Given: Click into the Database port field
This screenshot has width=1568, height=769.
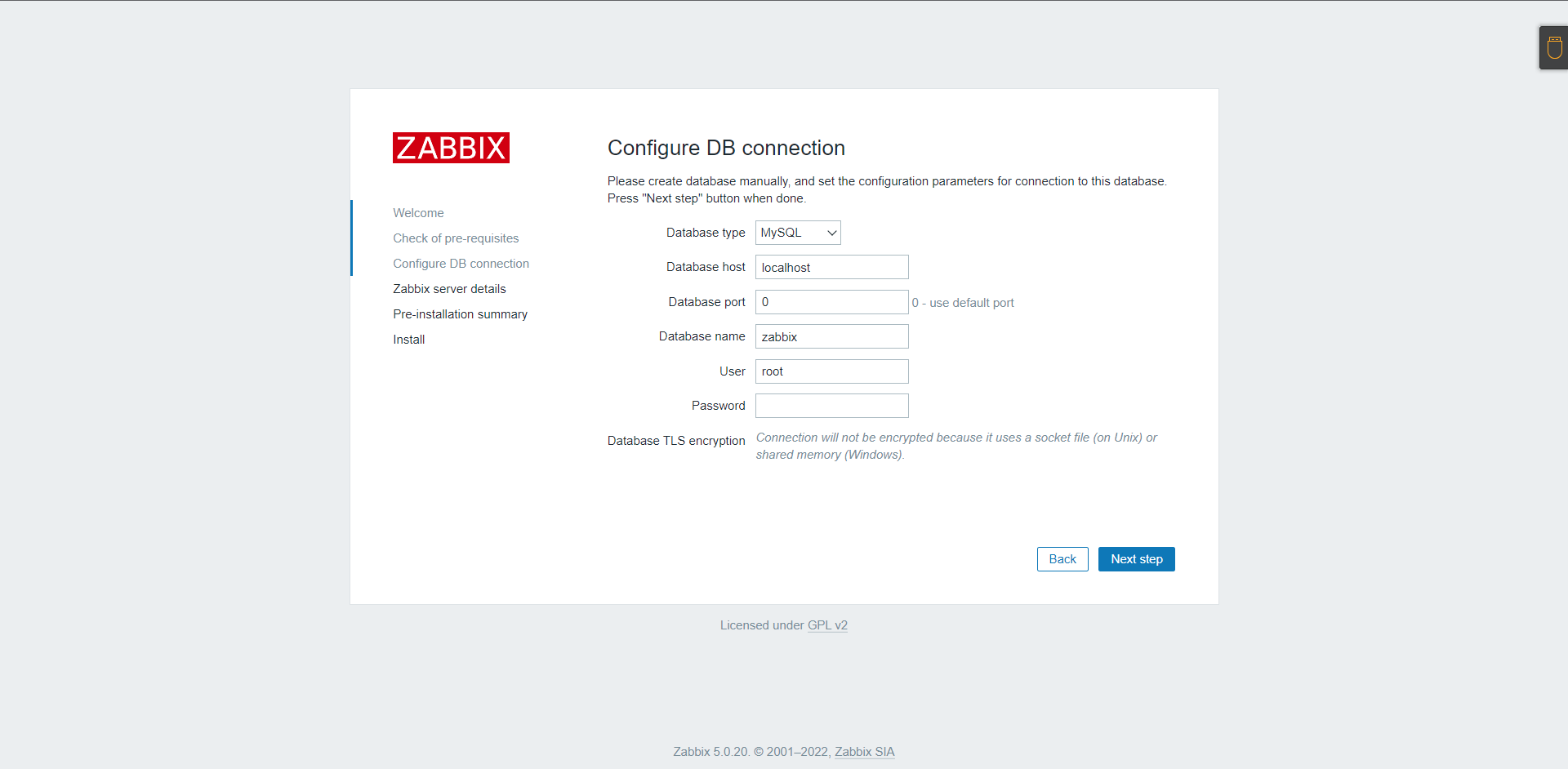Looking at the screenshot, I should pyautogui.click(x=831, y=302).
